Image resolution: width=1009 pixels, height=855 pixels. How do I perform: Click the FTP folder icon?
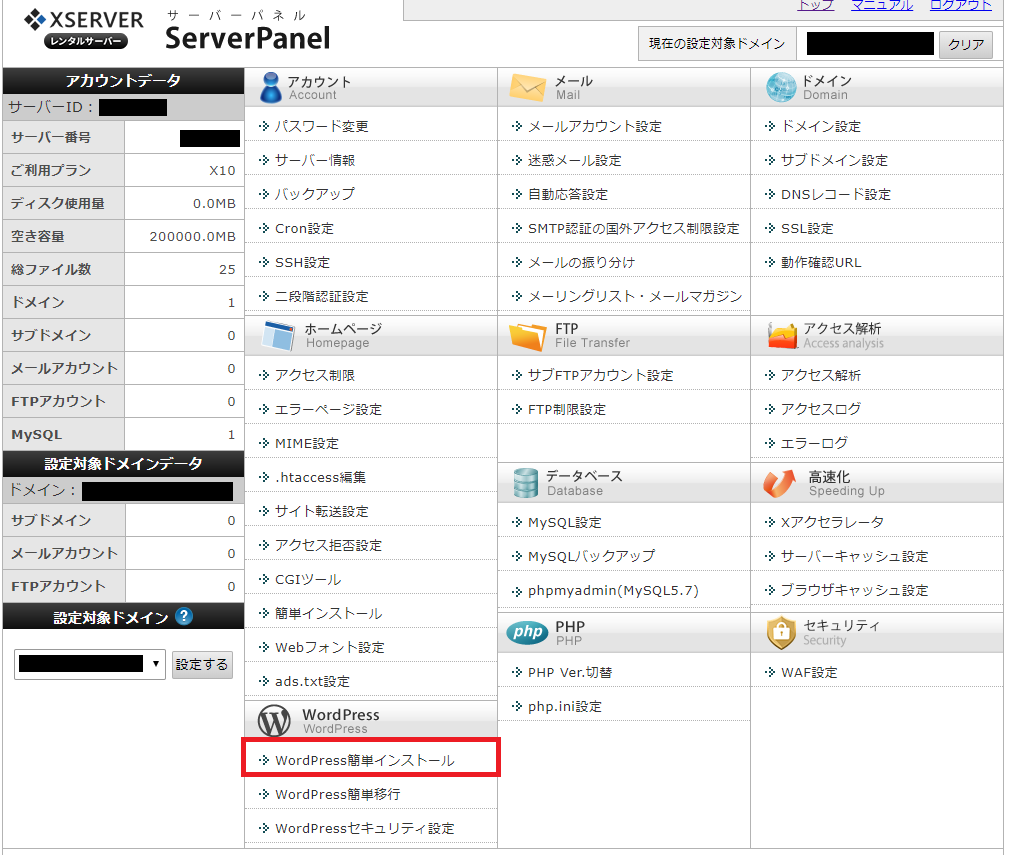pyautogui.click(x=528, y=336)
